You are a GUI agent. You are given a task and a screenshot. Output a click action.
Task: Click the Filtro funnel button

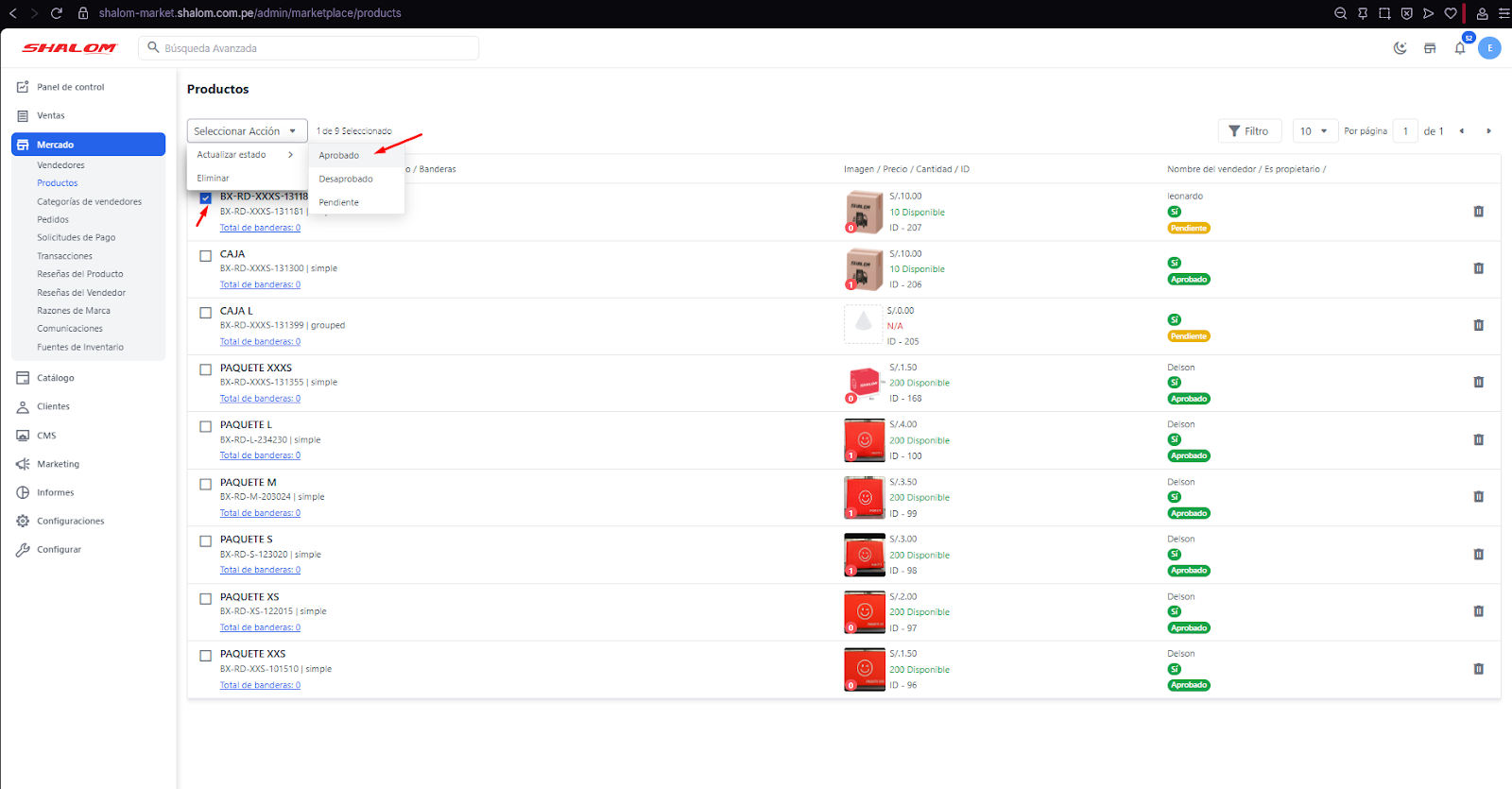[1248, 131]
